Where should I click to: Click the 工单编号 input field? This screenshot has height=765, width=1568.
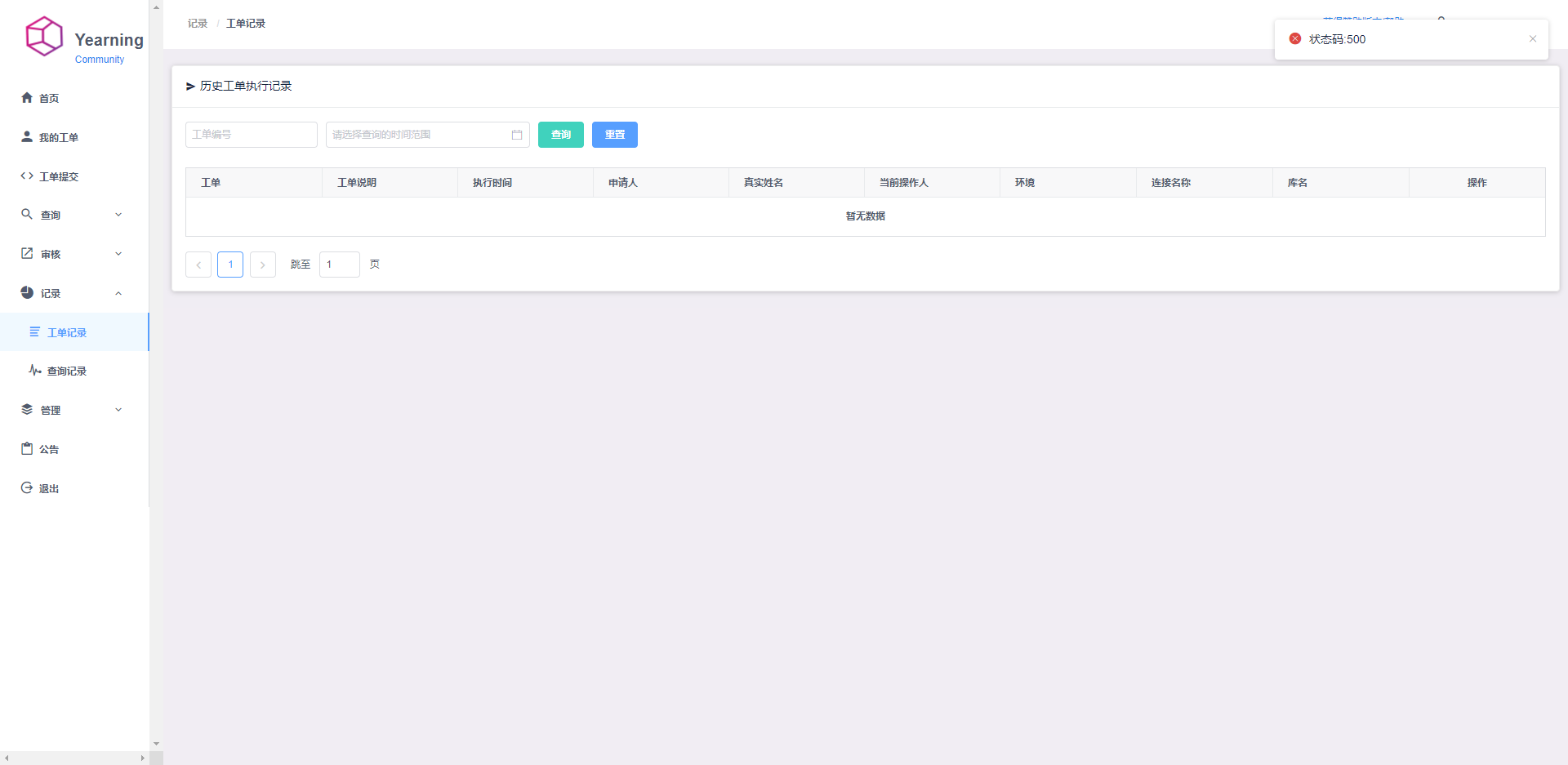point(251,134)
